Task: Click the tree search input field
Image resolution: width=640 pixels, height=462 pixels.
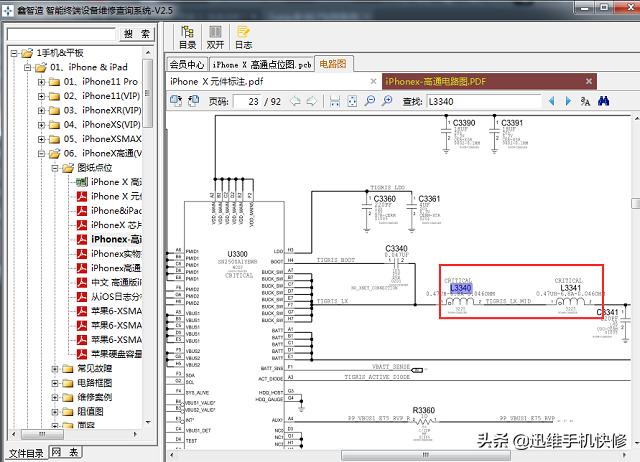Action: 62,34
